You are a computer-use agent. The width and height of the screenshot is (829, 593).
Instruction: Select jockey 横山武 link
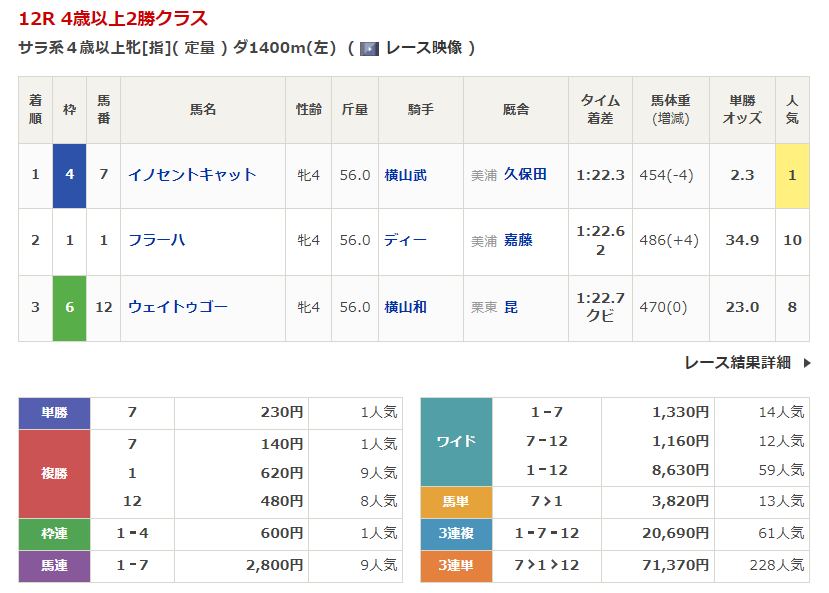[405, 175]
